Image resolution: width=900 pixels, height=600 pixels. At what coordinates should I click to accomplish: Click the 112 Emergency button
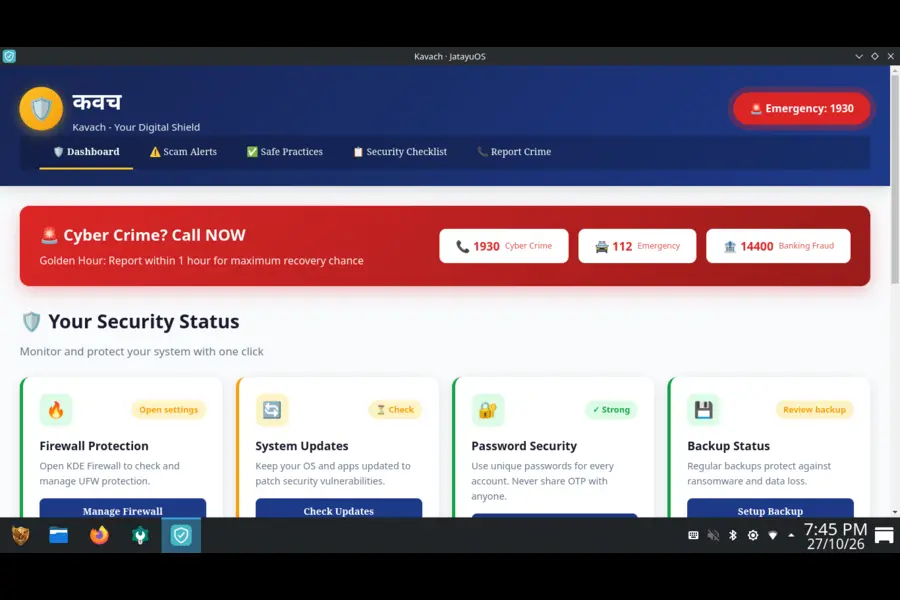pyautogui.click(x=637, y=246)
